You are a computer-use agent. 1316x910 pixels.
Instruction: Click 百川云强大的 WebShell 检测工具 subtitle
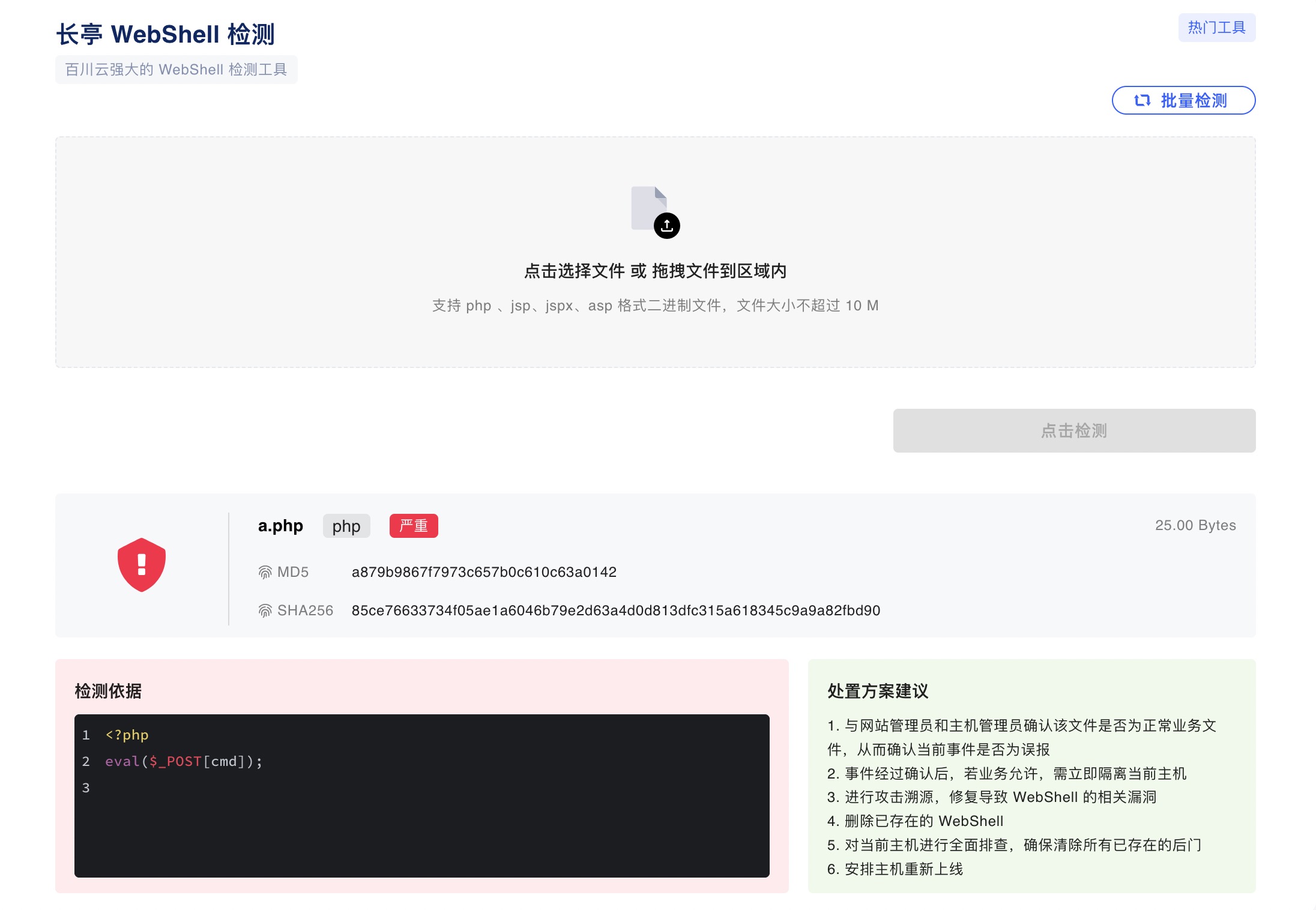coord(177,70)
